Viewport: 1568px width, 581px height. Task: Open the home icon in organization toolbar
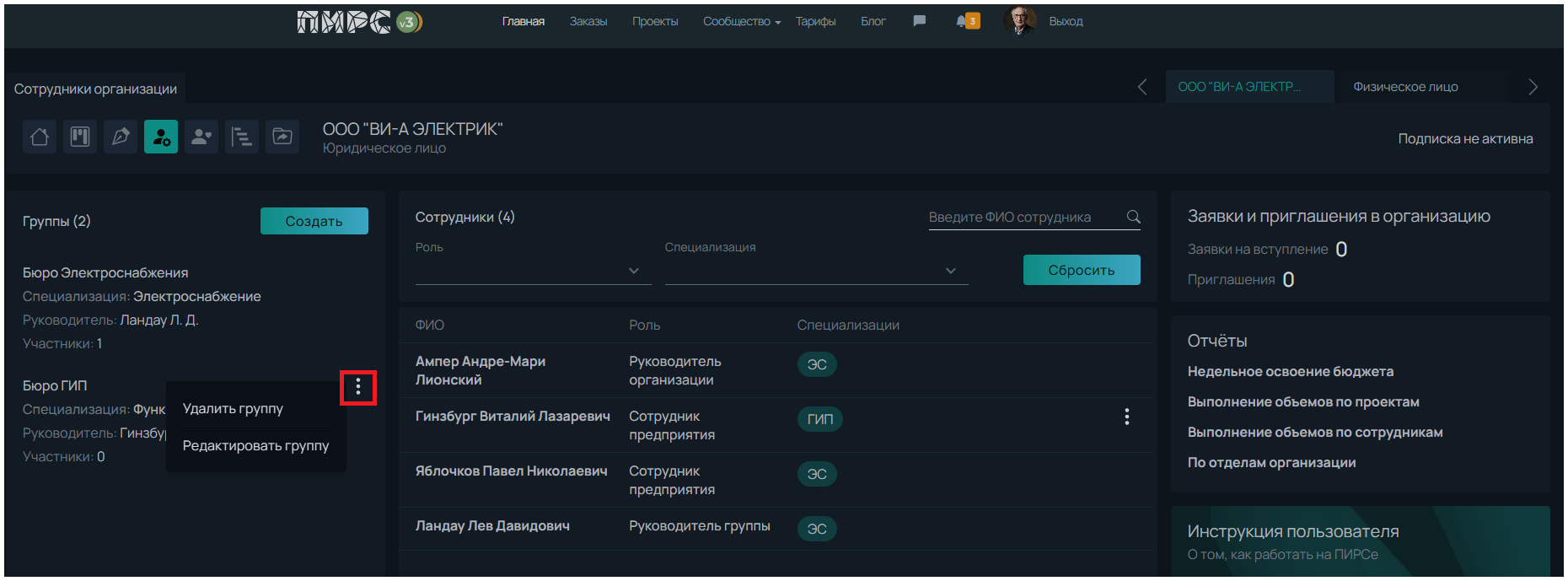pyautogui.click(x=40, y=137)
